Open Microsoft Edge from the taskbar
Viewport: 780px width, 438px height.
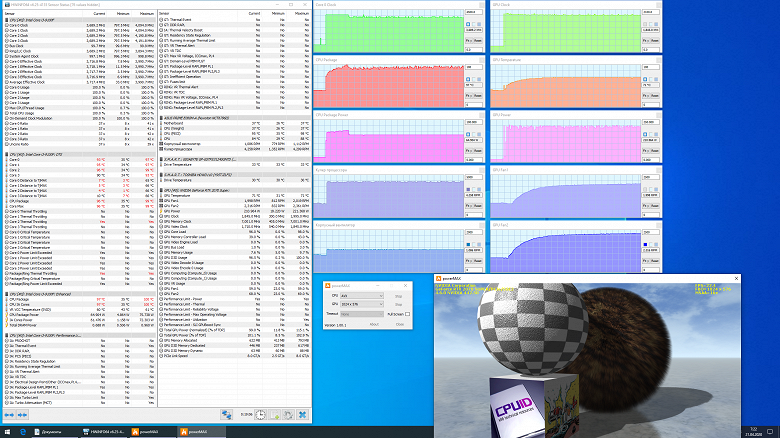pyautogui.click(x=23, y=432)
